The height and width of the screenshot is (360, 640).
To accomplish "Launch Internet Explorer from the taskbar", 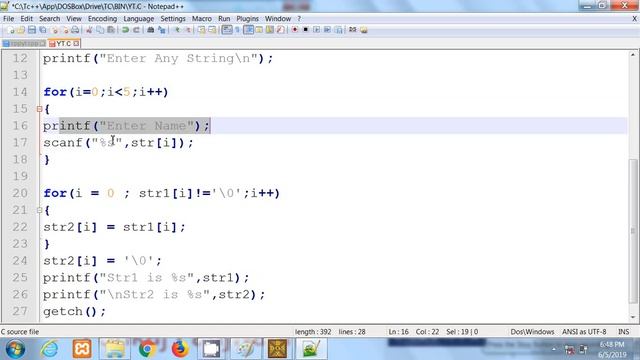I will (49, 349).
